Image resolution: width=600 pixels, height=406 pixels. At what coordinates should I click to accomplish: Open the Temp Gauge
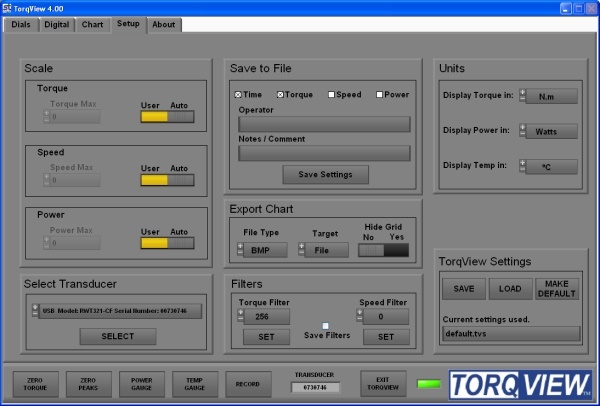(194, 383)
